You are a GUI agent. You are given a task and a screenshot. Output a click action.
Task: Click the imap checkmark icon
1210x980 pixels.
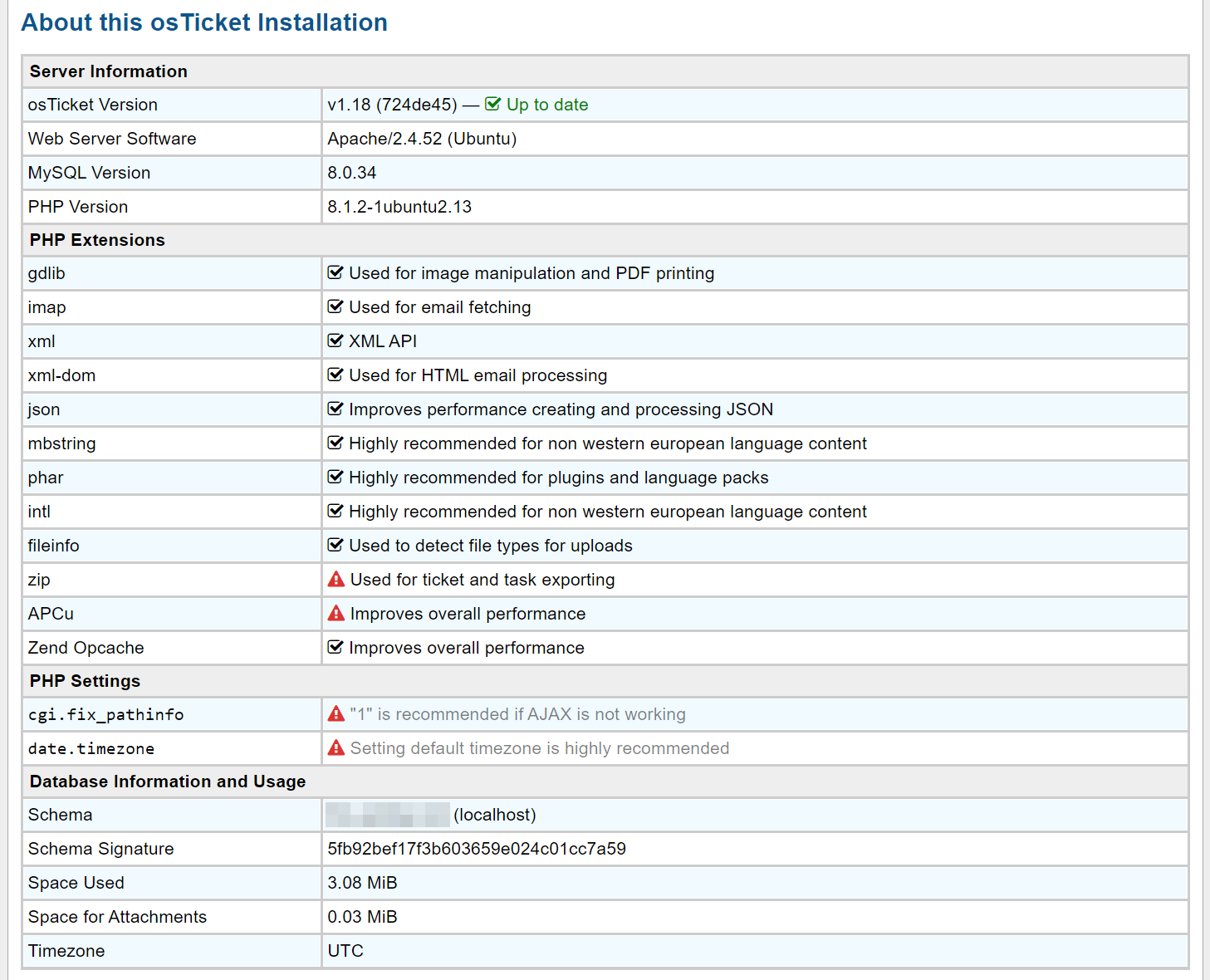pos(336,306)
